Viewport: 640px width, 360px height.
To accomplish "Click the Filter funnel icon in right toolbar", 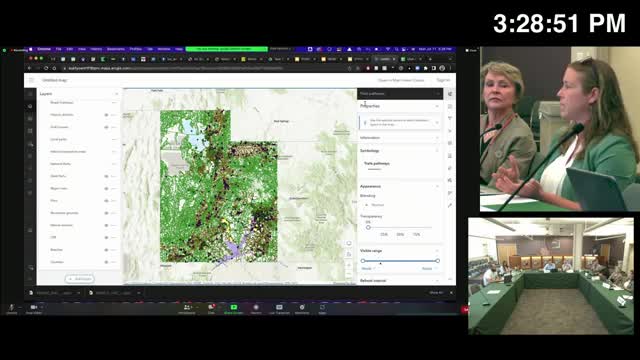I will (x=450, y=118).
